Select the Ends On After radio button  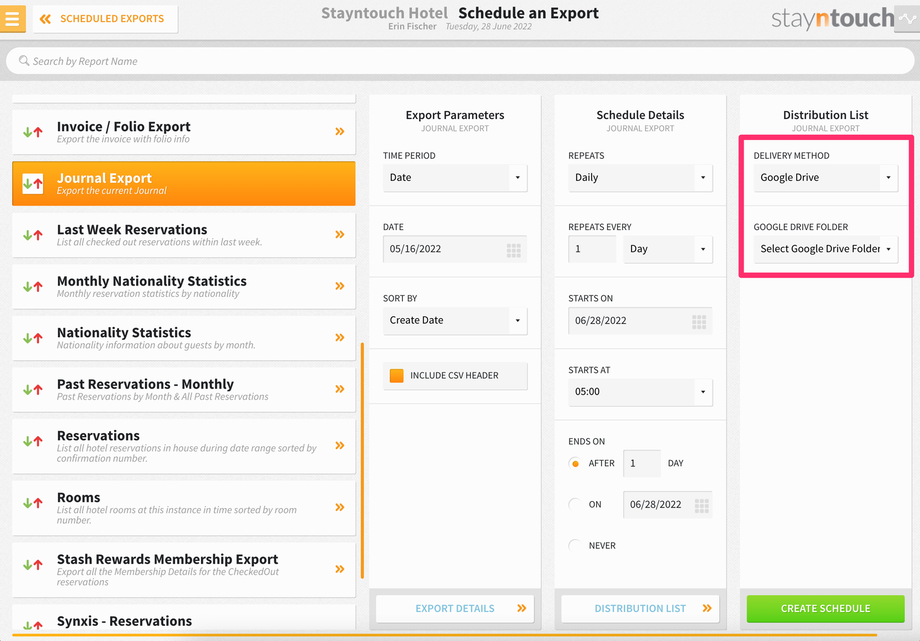pyautogui.click(x=575, y=464)
